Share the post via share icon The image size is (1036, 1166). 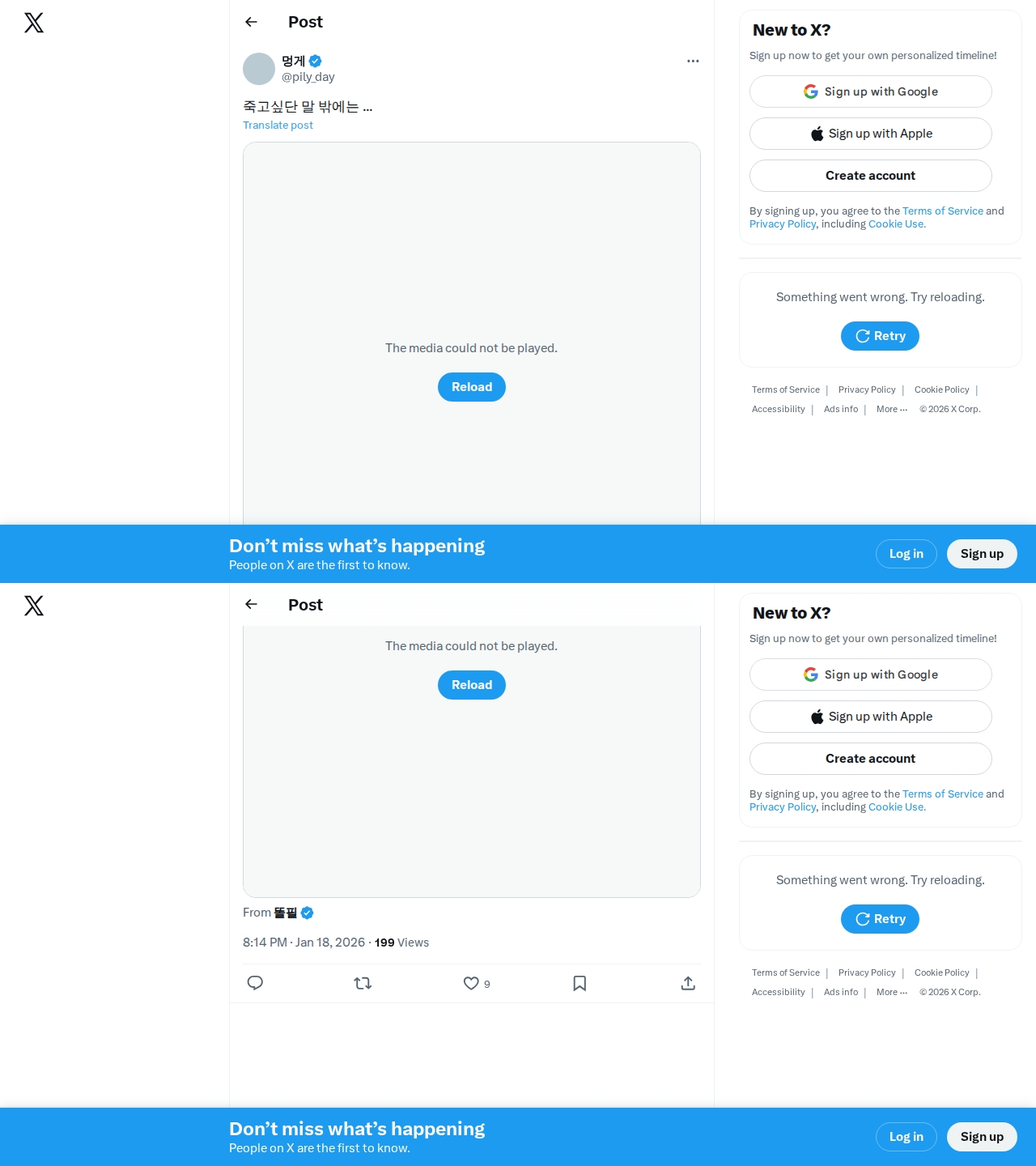pyautogui.click(x=688, y=983)
